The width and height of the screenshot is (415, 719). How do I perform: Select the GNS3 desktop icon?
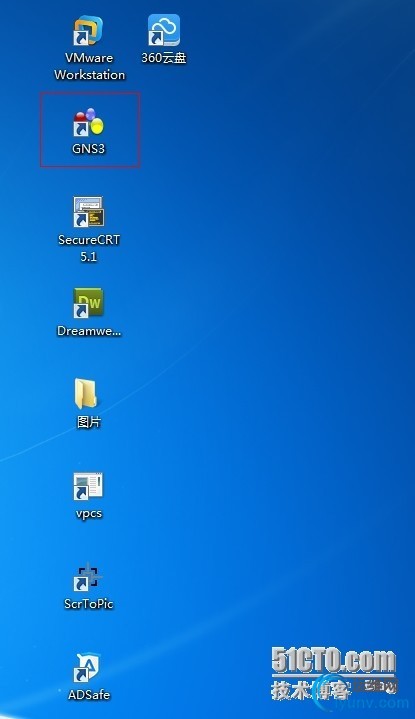89,122
